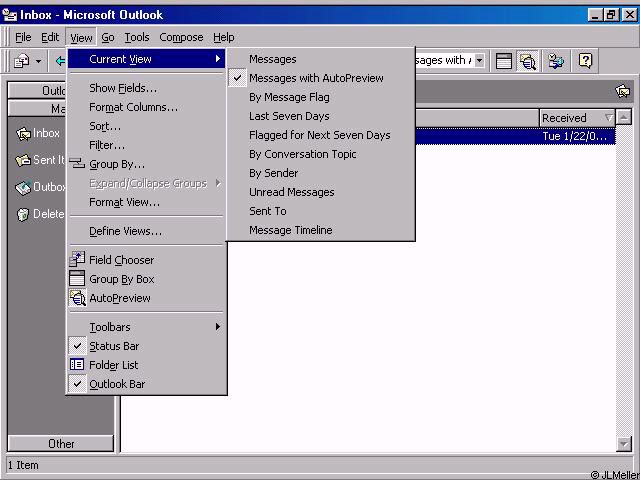Viewport: 640px width, 480px height.
Task: Choose Sort... from the View menu
Action: pyautogui.click(x=146, y=126)
